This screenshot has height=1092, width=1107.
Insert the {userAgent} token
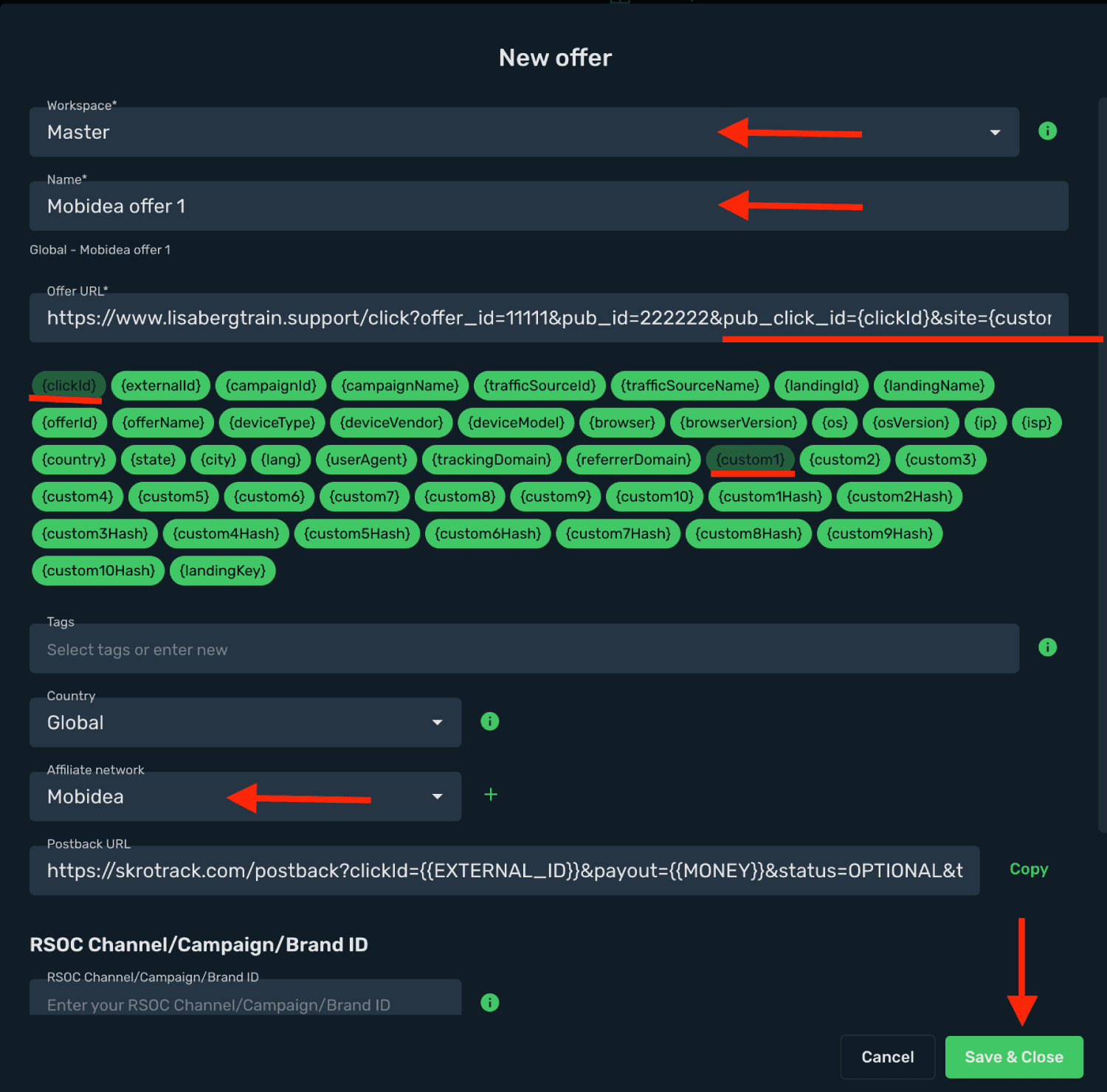pos(367,460)
